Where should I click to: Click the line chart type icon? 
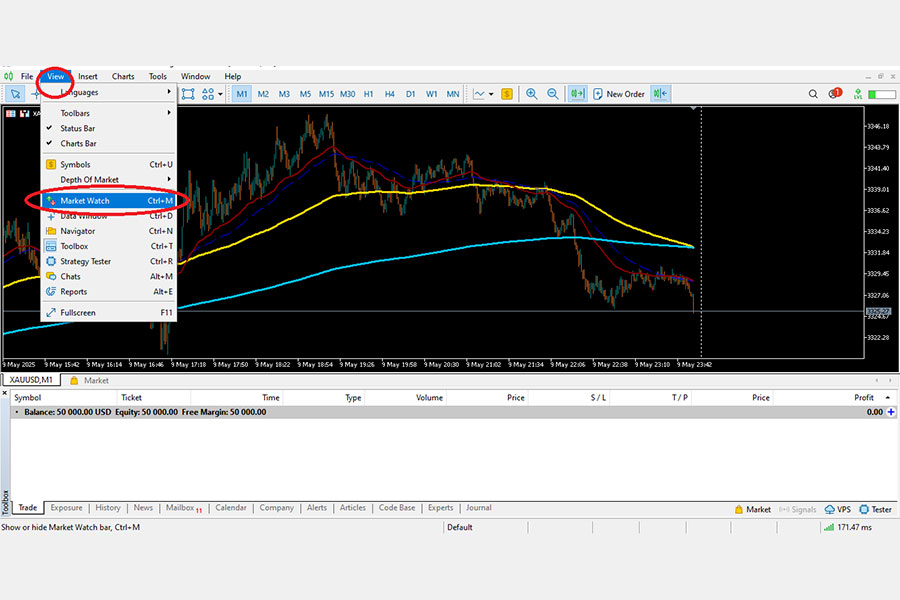click(x=479, y=94)
